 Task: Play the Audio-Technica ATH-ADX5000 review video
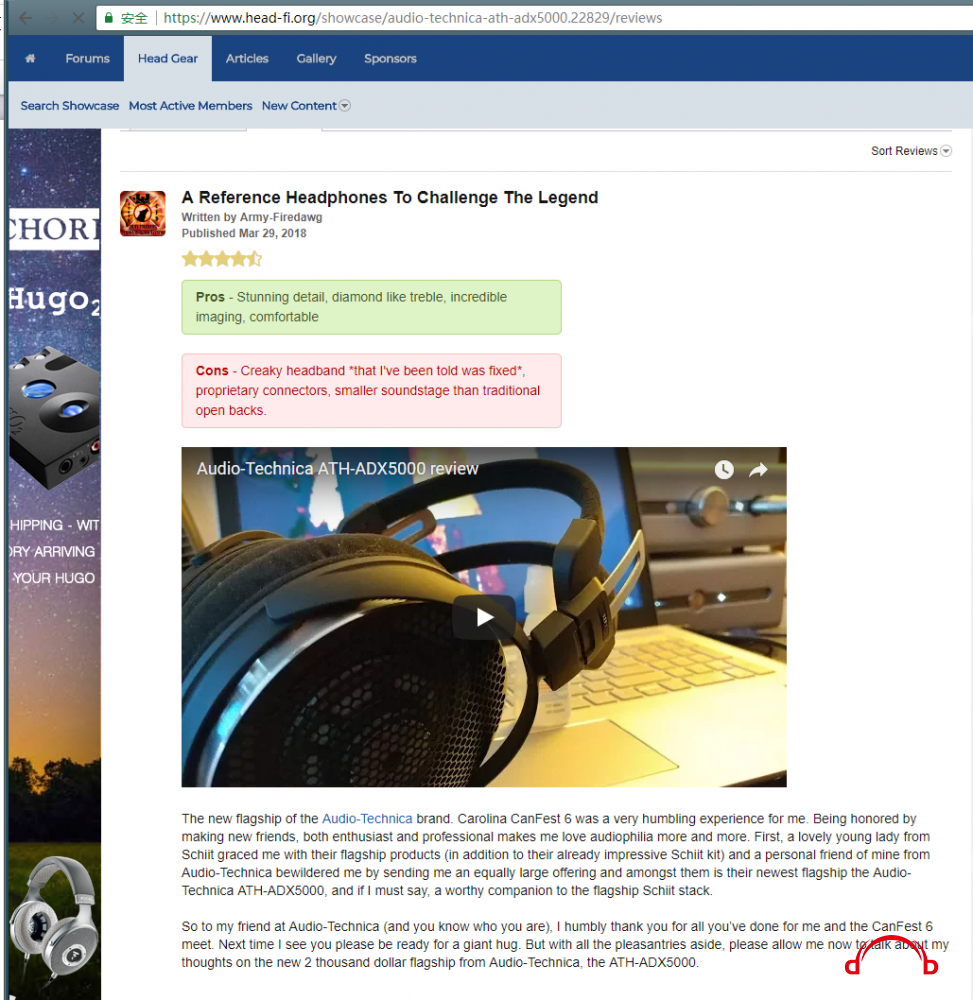pos(484,617)
